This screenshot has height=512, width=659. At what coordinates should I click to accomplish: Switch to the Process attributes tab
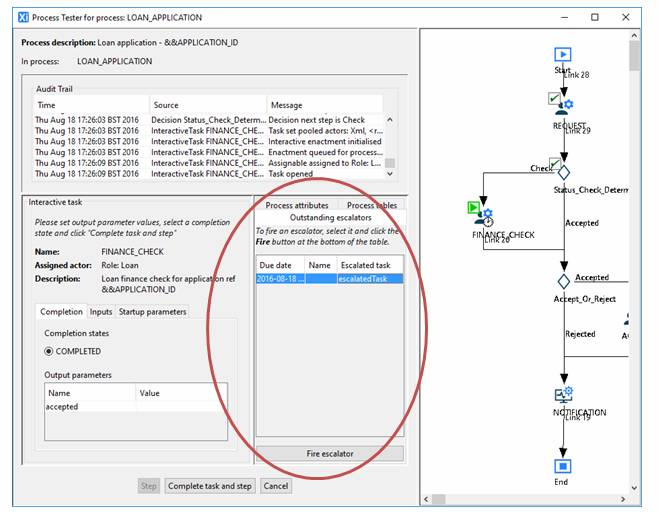(297, 205)
